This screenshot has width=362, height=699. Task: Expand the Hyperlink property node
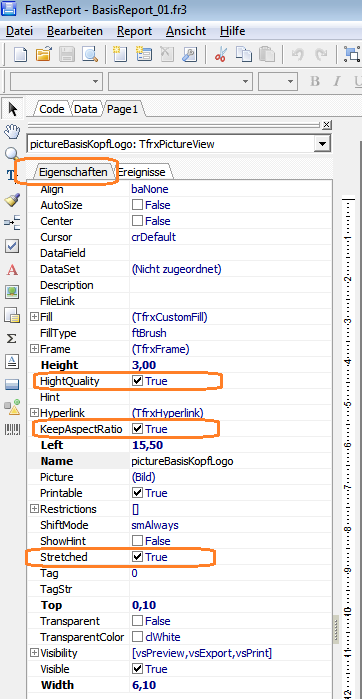[34, 413]
